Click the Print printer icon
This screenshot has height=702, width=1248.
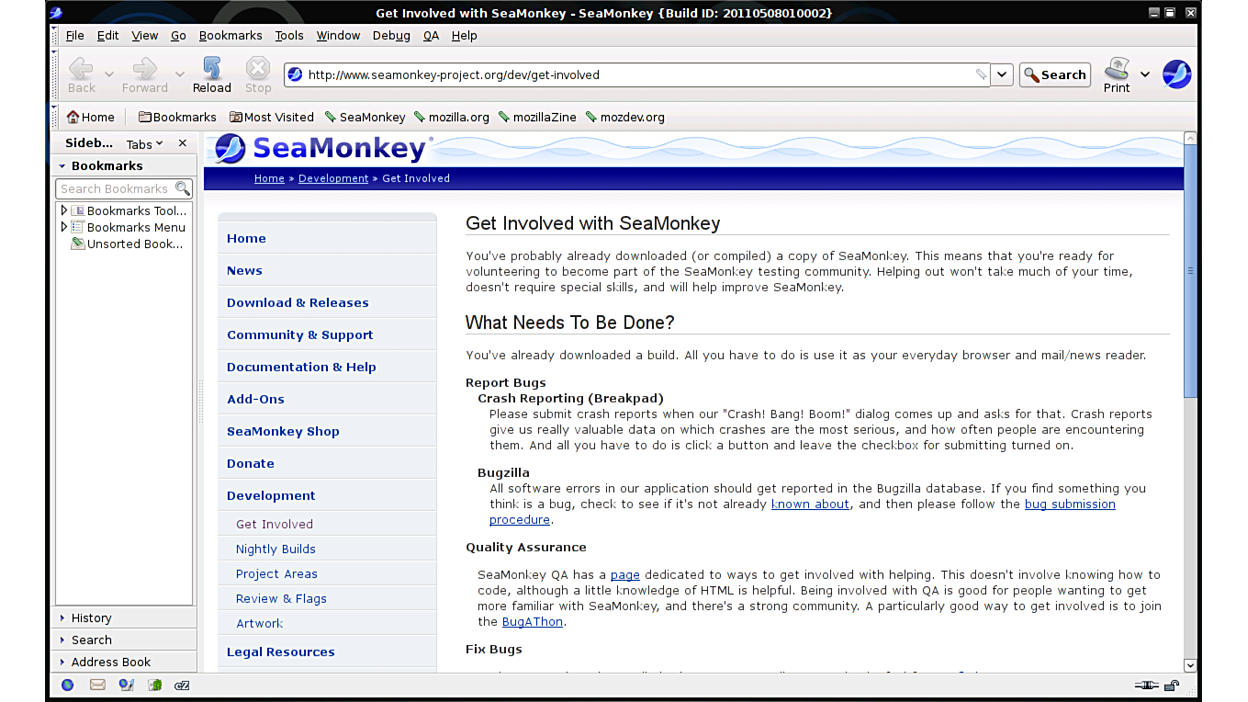[x=1116, y=69]
